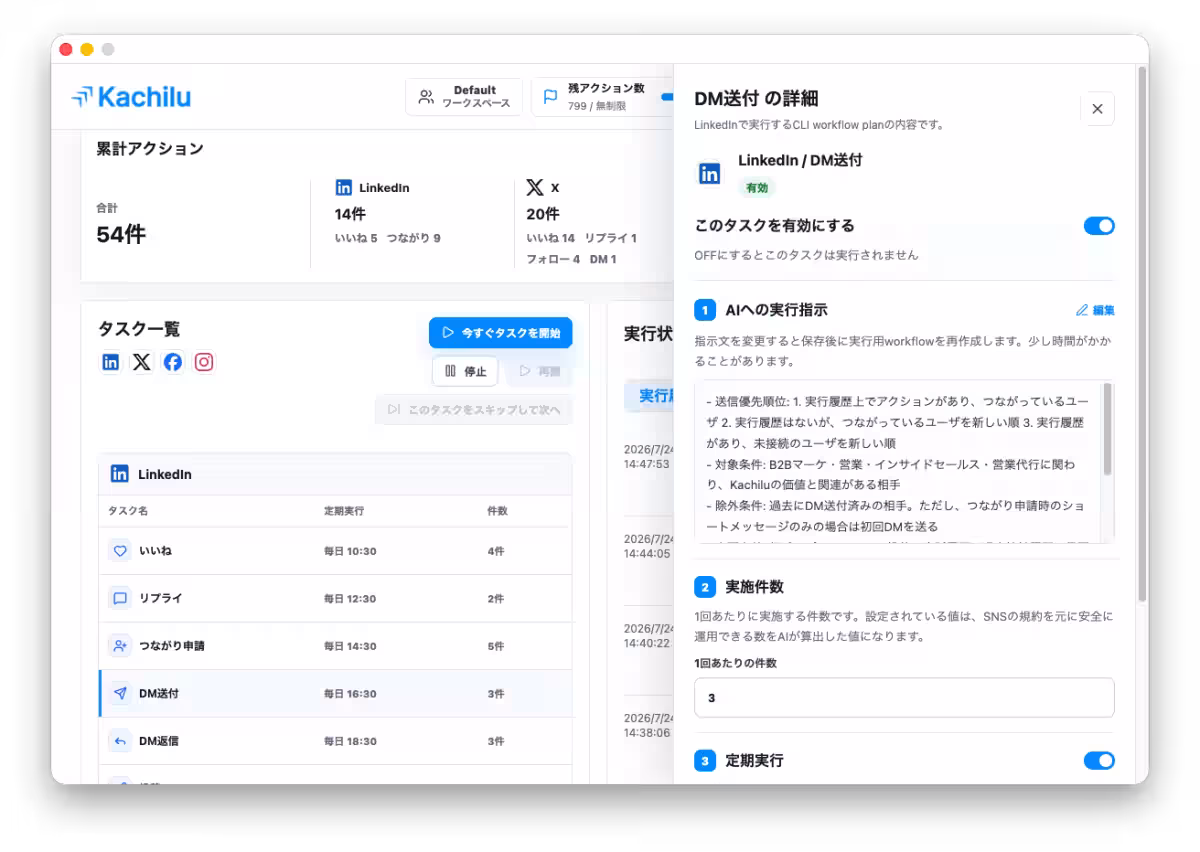Click the 今すぐタスクを開始 button

pyautogui.click(x=501, y=333)
